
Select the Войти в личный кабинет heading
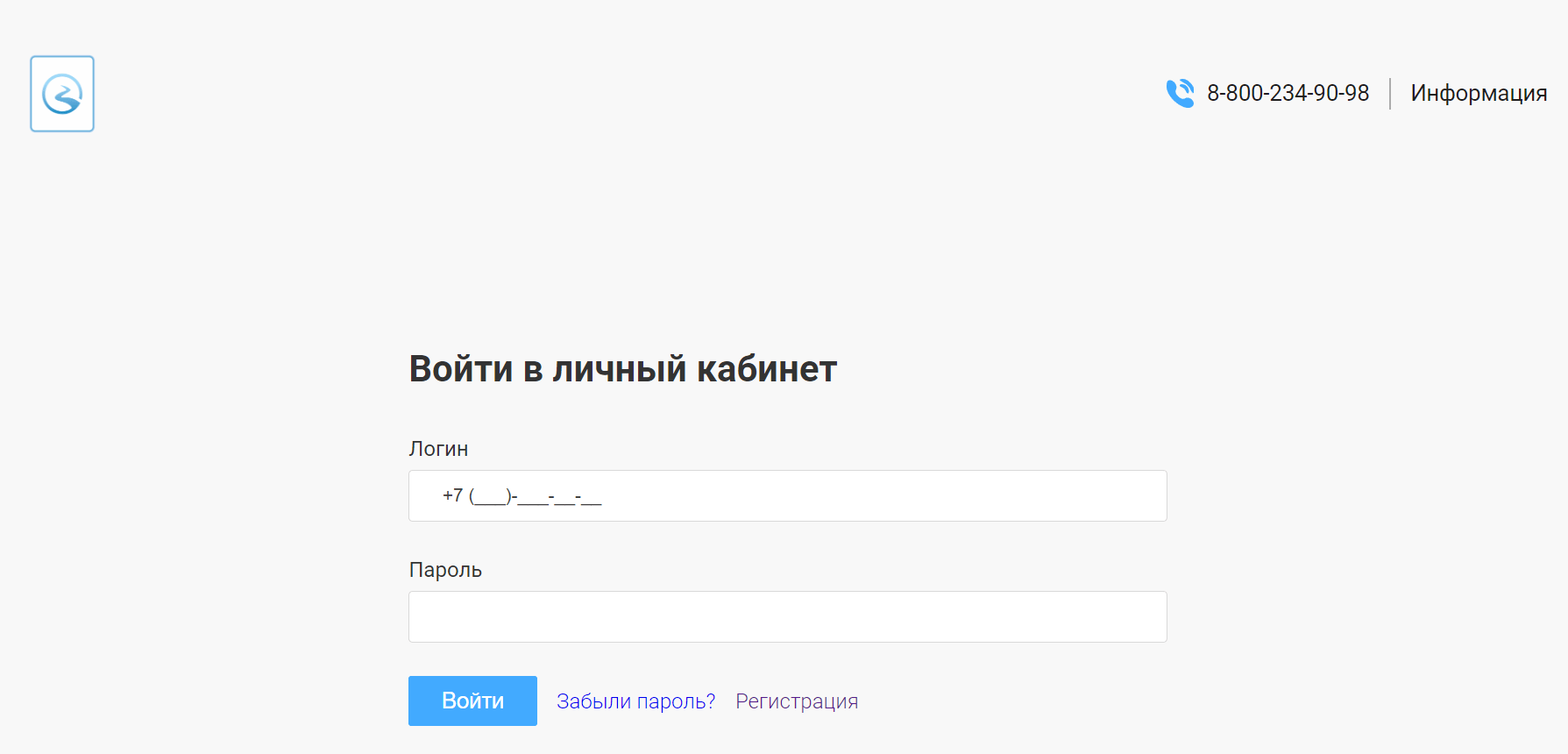click(622, 369)
